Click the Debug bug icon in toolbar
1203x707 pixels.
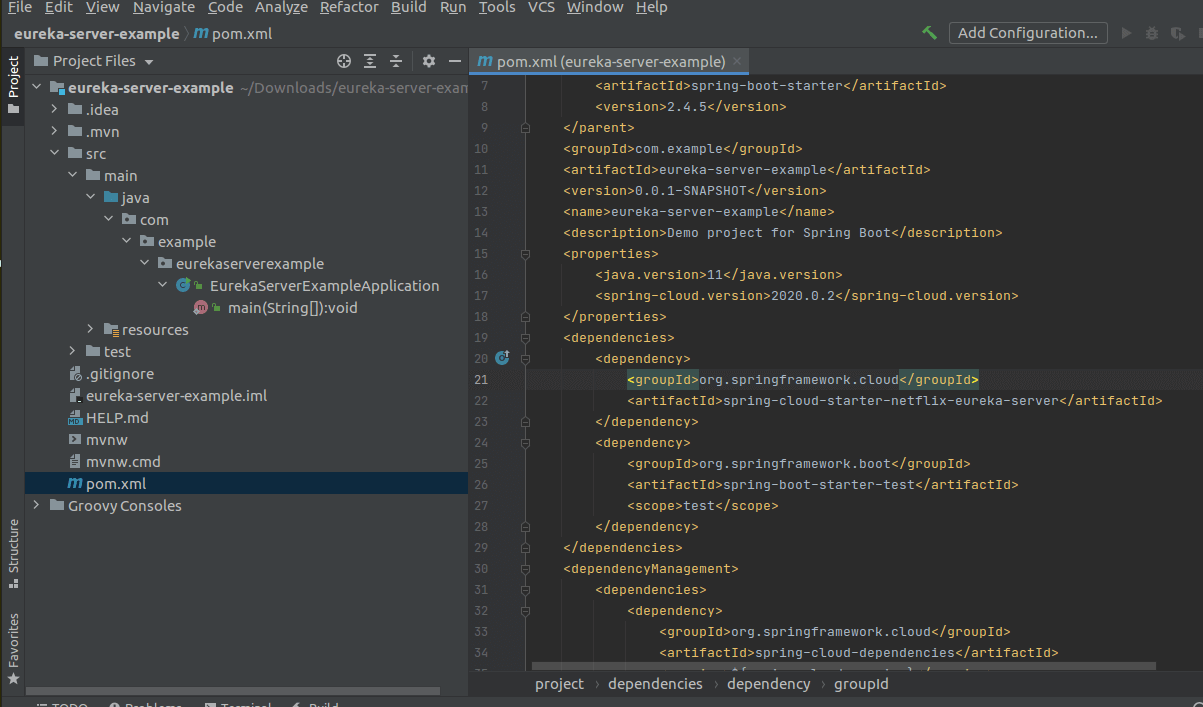[x=1151, y=33]
